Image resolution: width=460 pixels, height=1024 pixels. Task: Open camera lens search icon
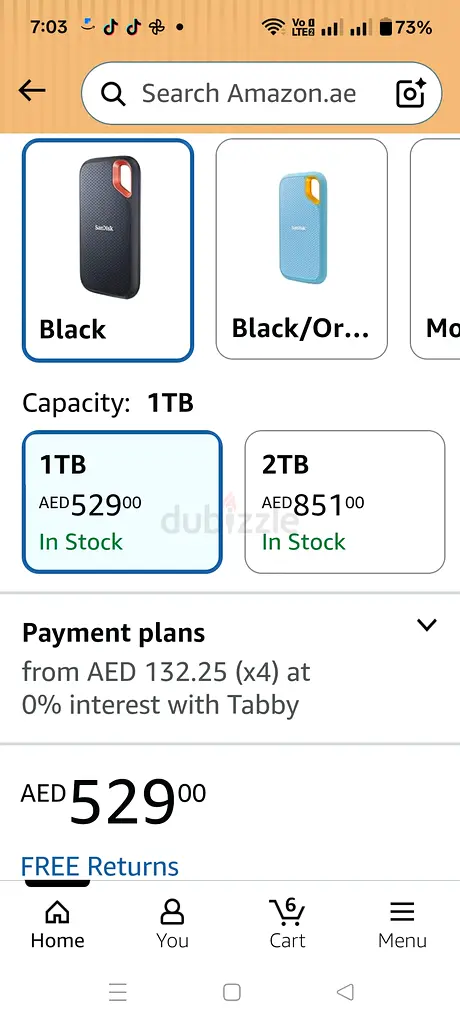[412, 93]
